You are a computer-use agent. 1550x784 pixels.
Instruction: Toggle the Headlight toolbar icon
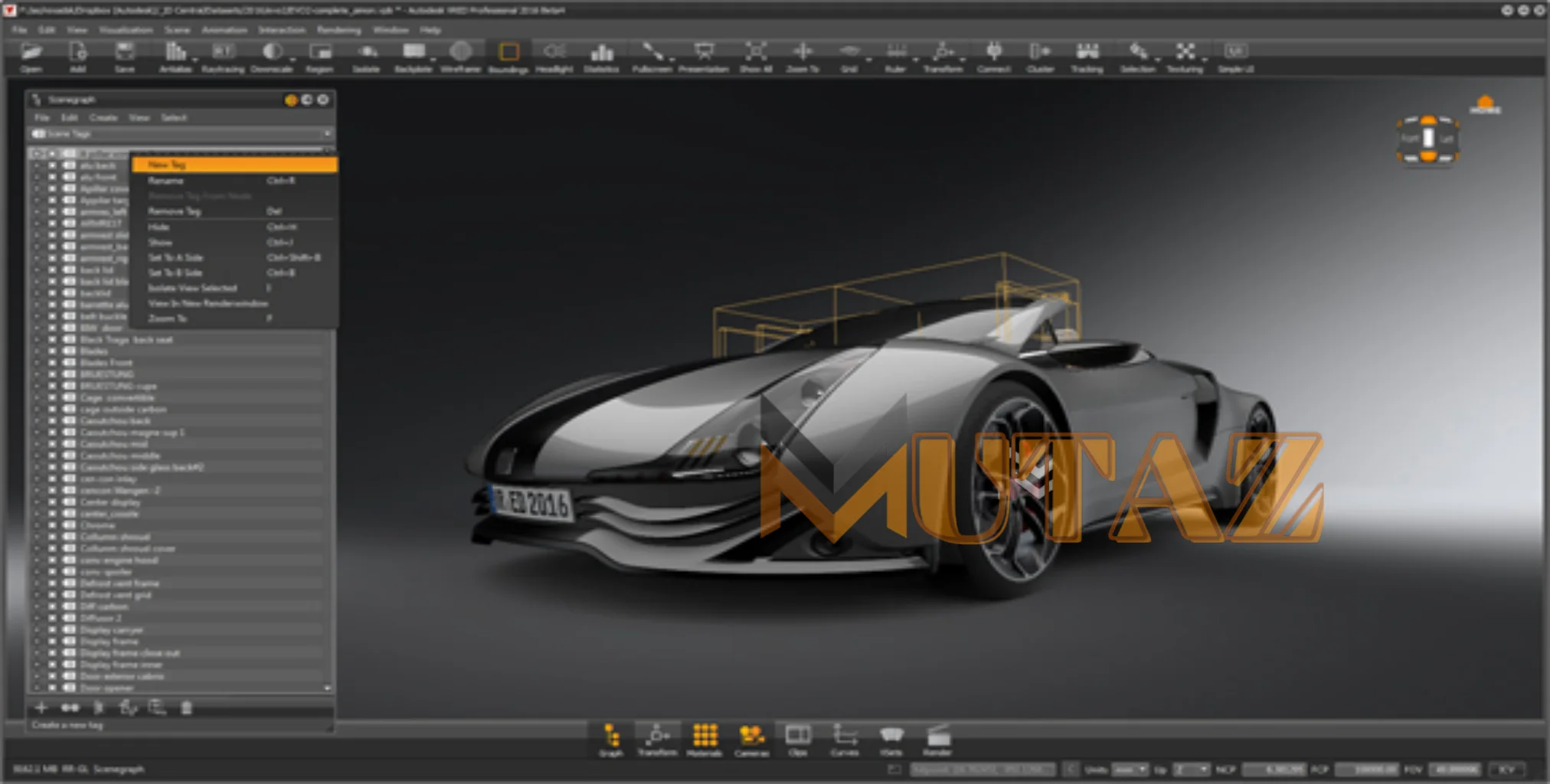click(554, 52)
